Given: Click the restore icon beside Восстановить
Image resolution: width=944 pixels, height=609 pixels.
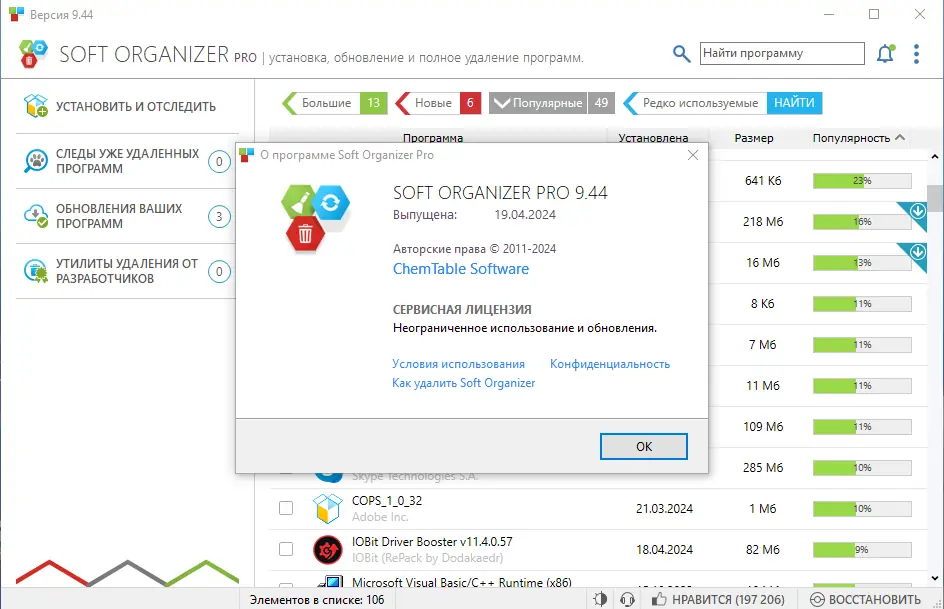Looking at the screenshot, I should 817,599.
